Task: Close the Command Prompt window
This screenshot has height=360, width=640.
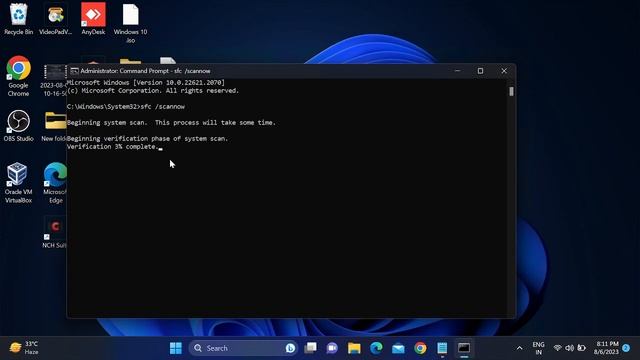Action: (x=504, y=71)
